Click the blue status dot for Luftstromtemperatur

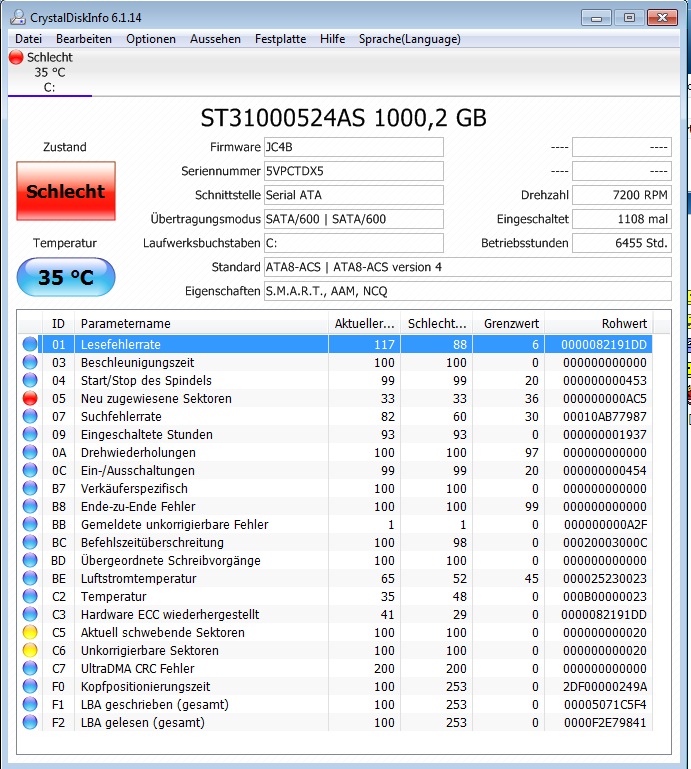pyautogui.click(x=30, y=578)
